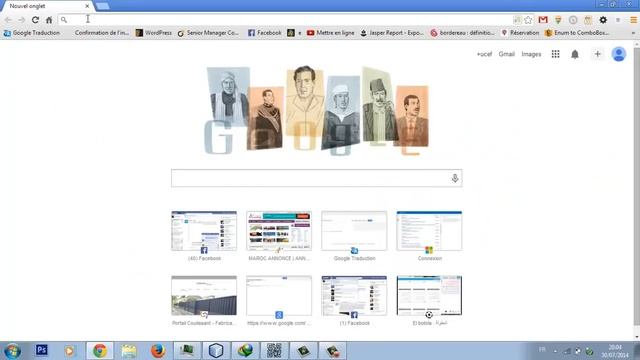640x360 pixels.
Task: Click the grey circle extension icon
Action: coord(573,20)
